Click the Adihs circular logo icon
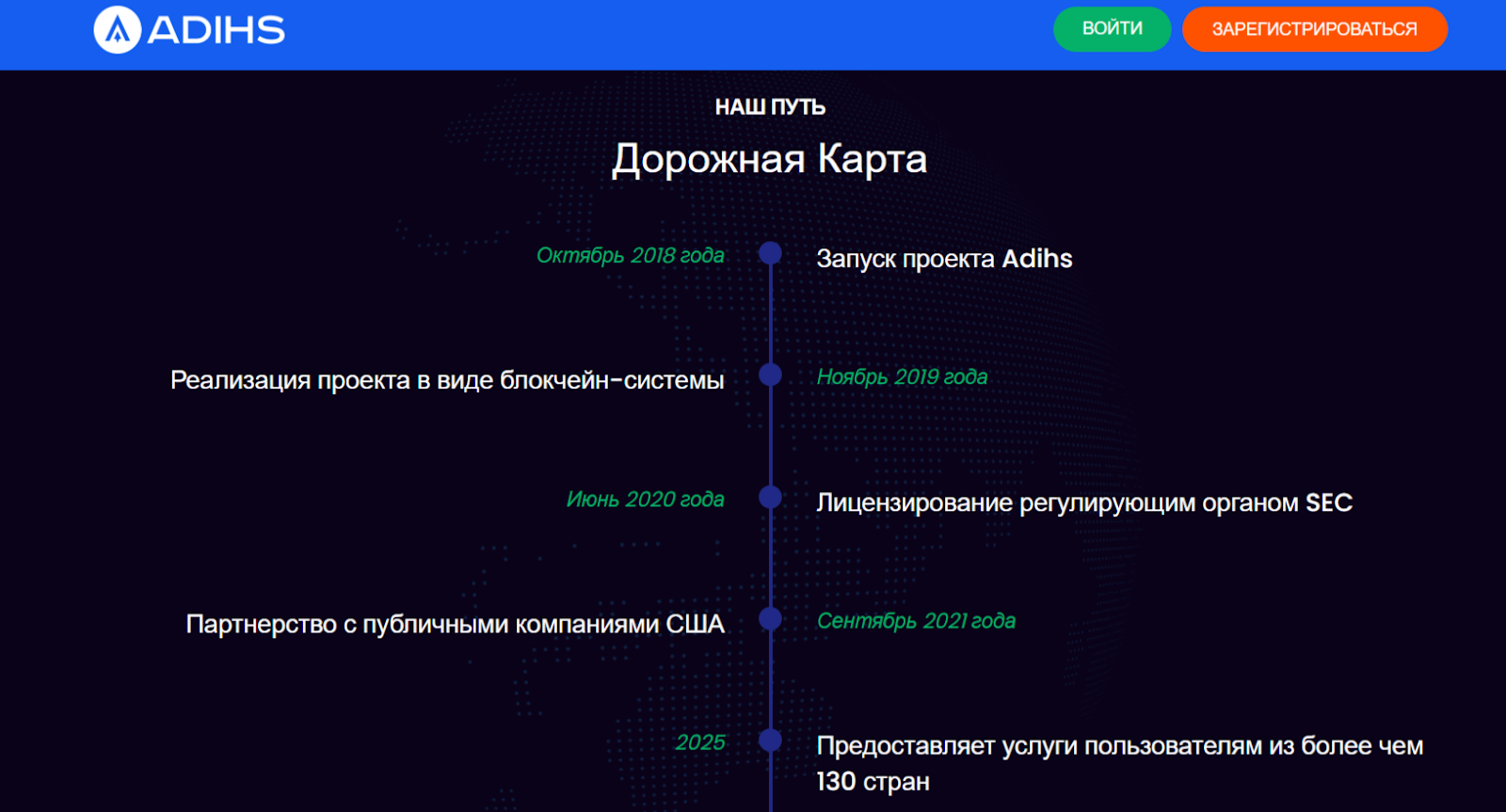 (x=118, y=30)
